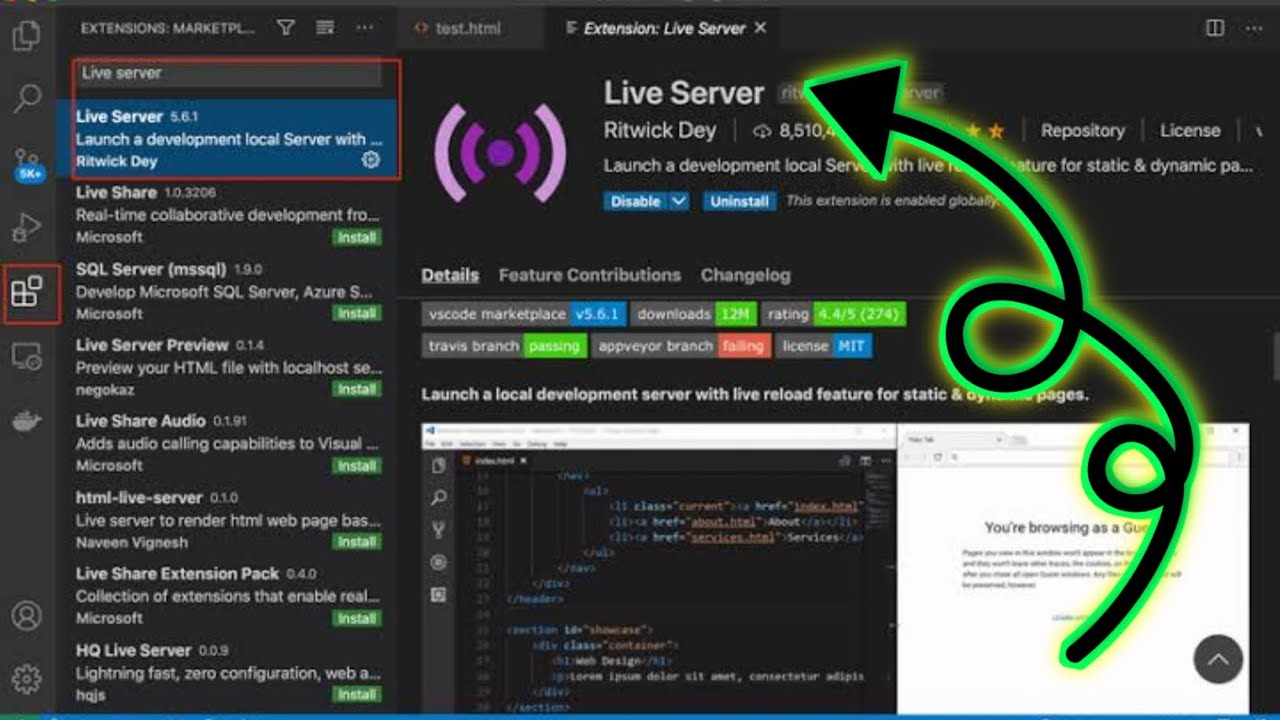The width and height of the screenshot is (1280, 720).
Task: Select the Live Server Preview list item
Action: pyautogui.click(x=228, y=367)
